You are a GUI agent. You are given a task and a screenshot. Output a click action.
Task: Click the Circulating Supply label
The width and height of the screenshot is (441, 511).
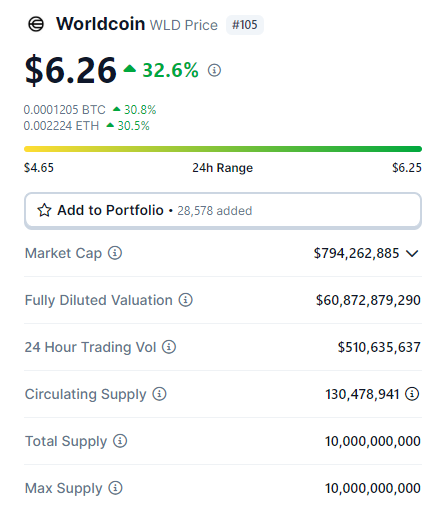pos(86,394)
